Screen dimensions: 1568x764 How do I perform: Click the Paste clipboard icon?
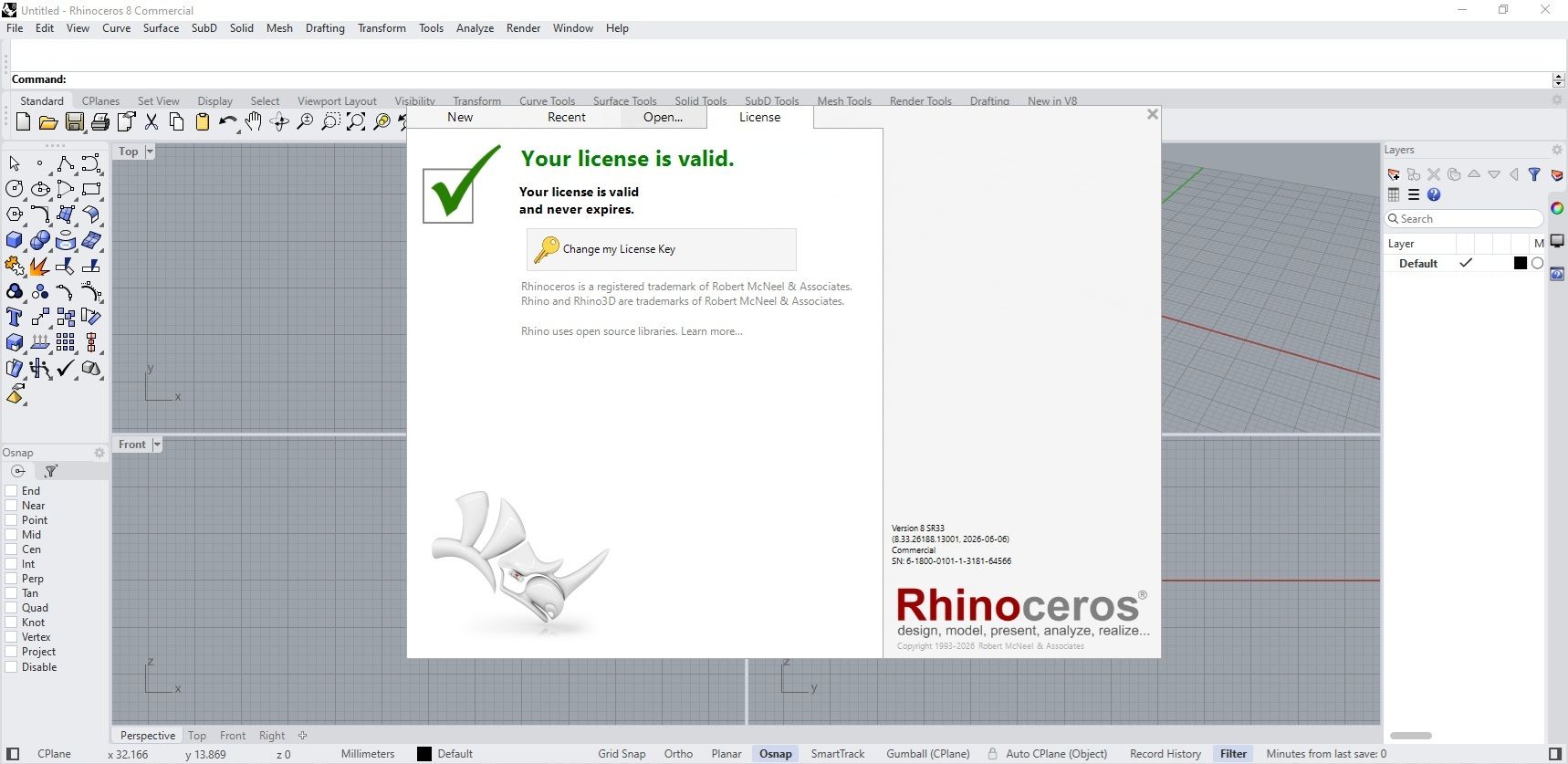pyautogui.click(x=203, y=121)
